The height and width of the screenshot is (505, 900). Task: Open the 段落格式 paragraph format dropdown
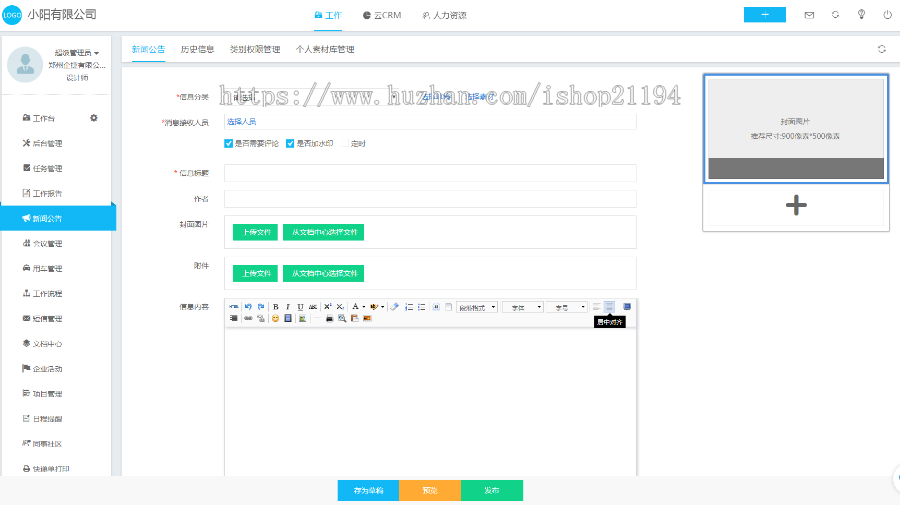coord(477,307)
